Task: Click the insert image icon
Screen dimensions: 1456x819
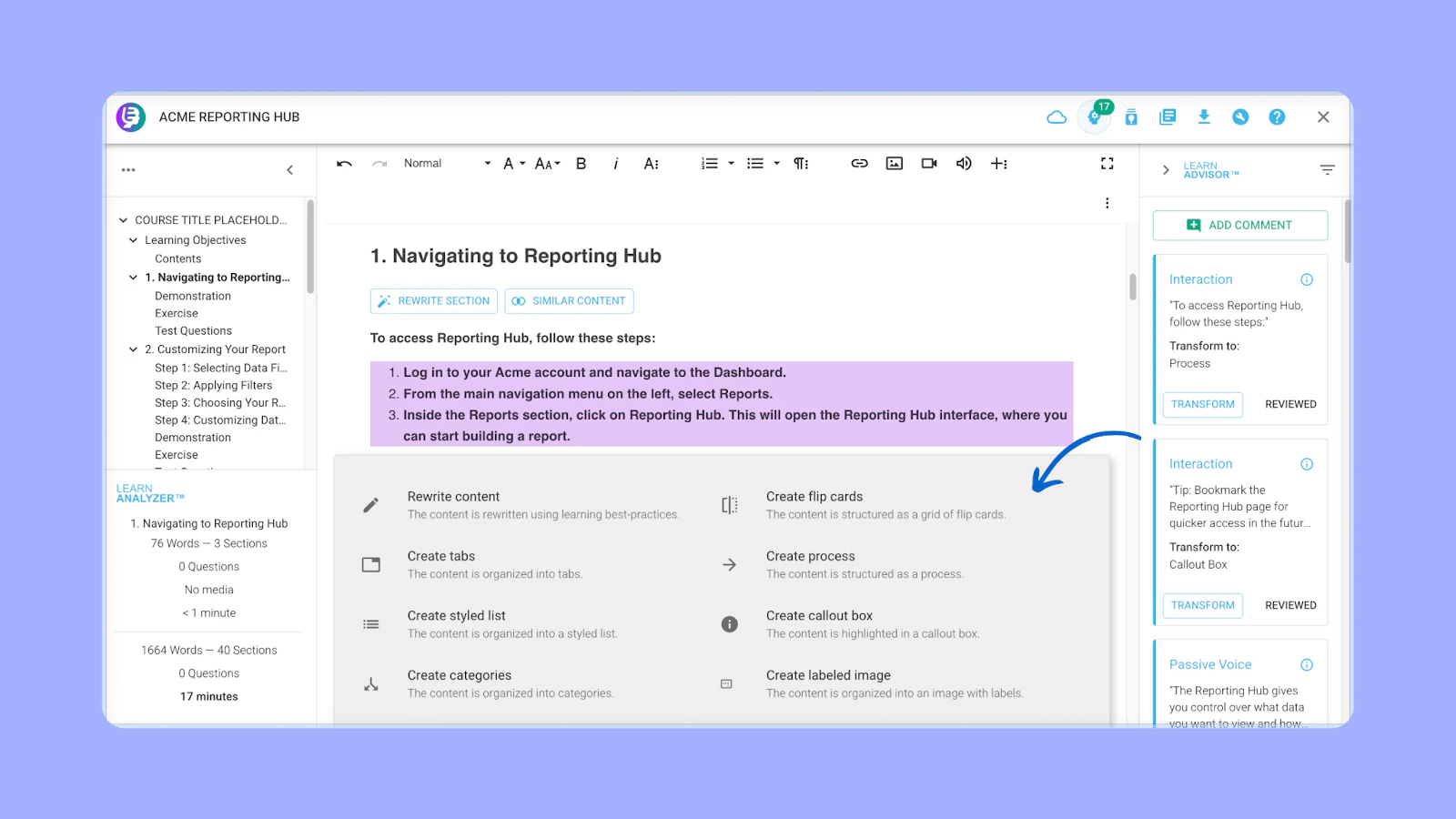Action: click(x=895, y=164)
